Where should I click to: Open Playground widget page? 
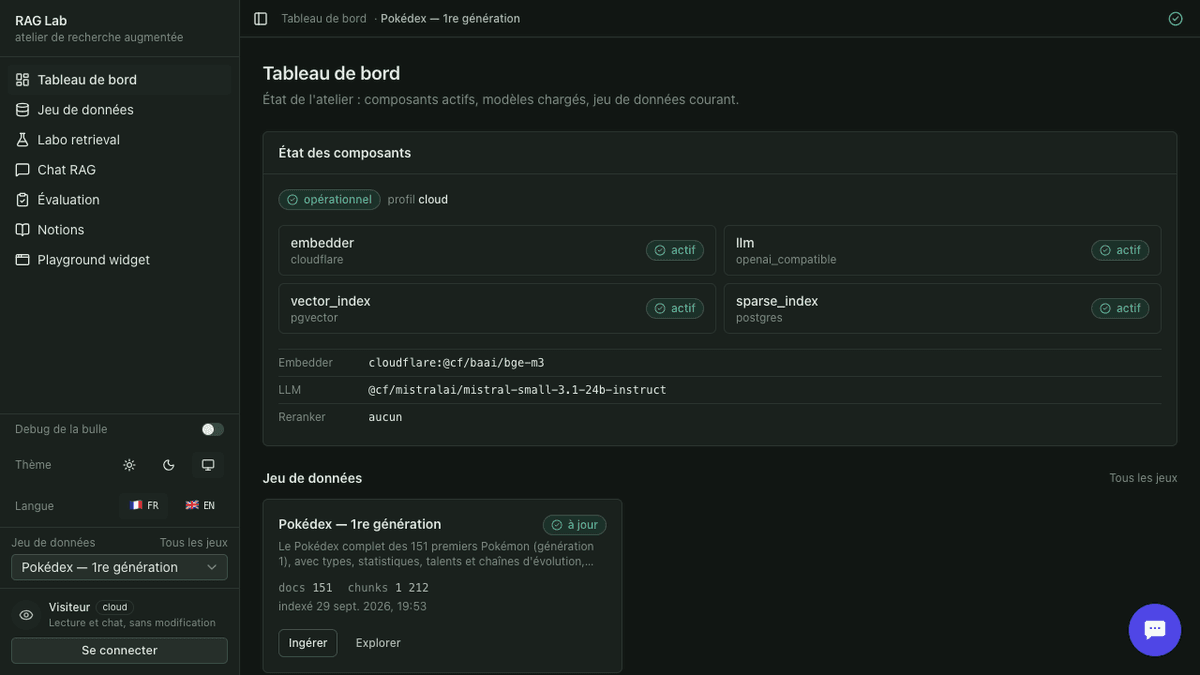(x=120, y=260)
